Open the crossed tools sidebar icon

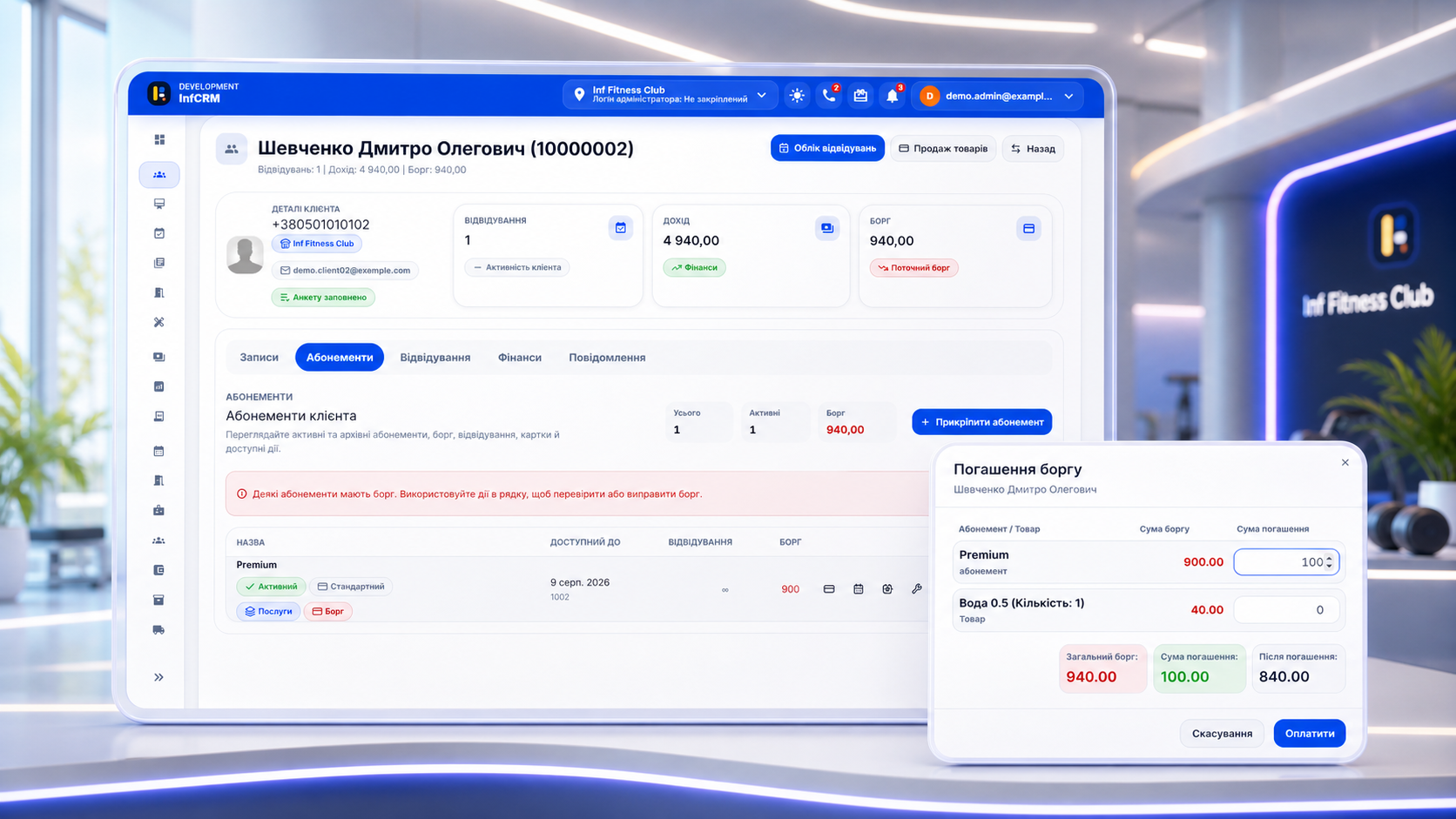coord(159,322)
